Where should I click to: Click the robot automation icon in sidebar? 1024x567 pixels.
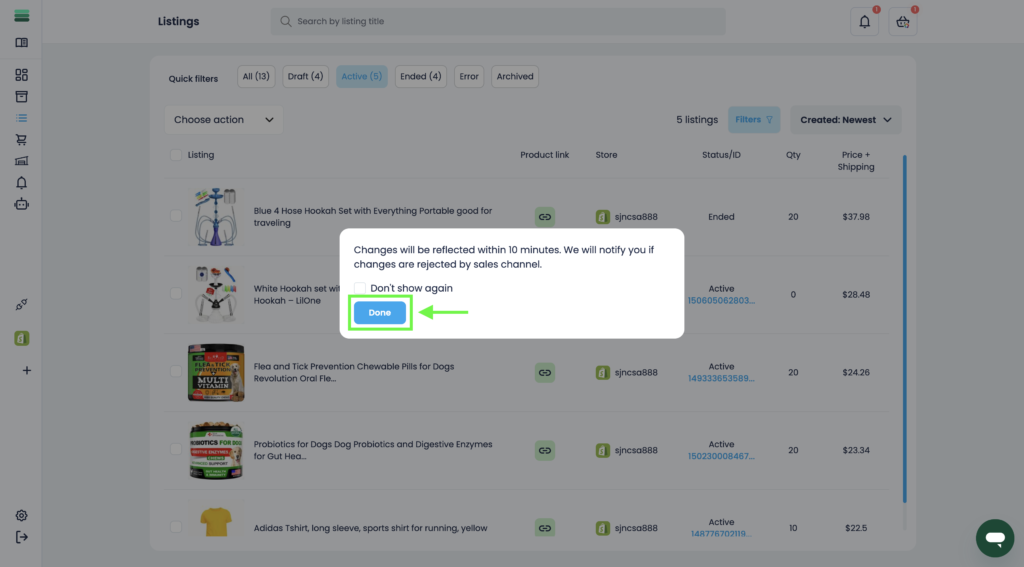click(21, 204)
